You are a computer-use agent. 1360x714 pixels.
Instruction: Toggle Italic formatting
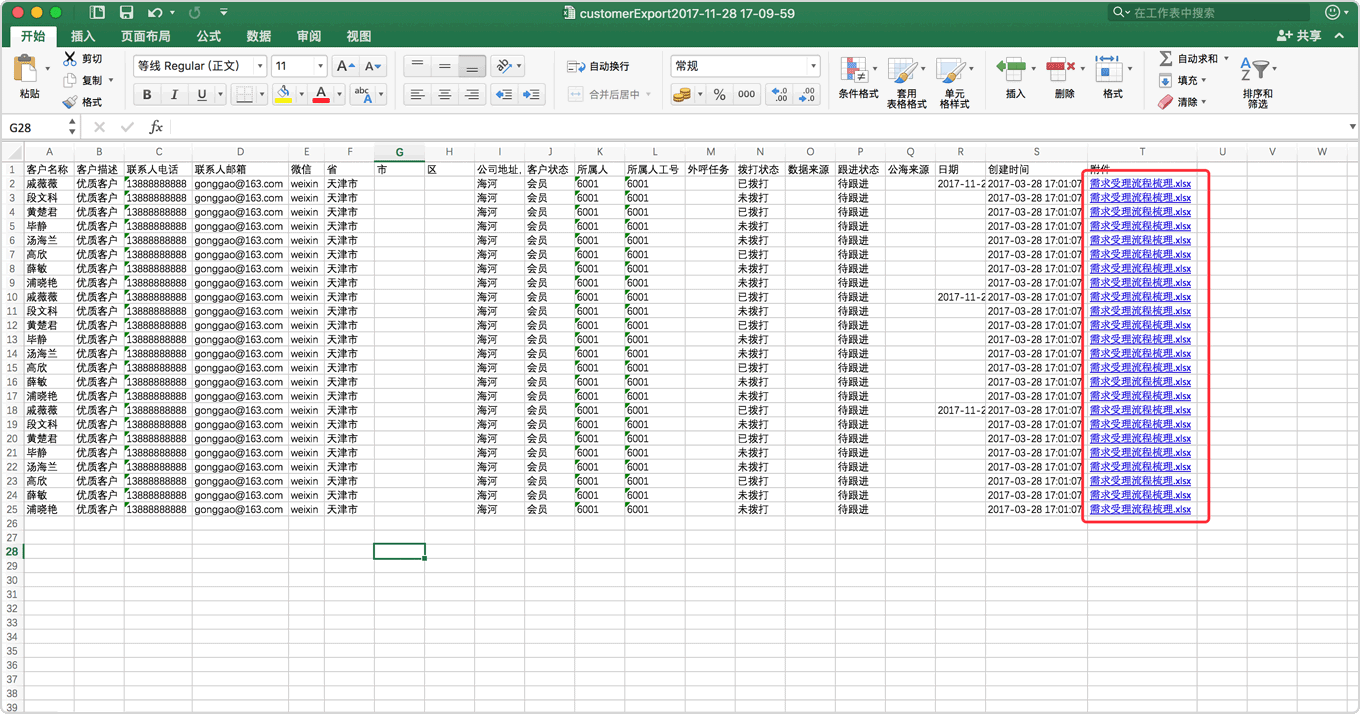coord(174,95)
